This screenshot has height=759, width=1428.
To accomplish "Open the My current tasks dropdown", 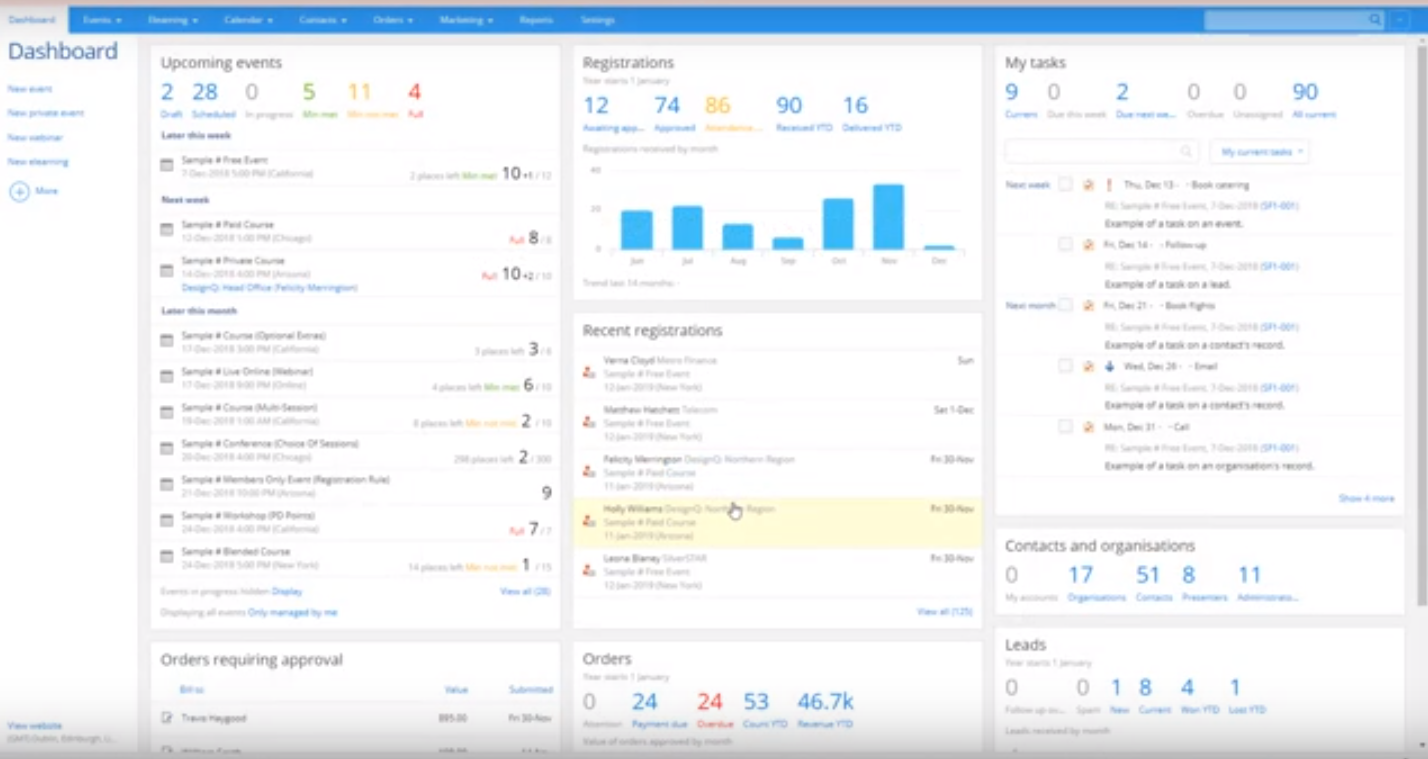I will coord(1259,152).
